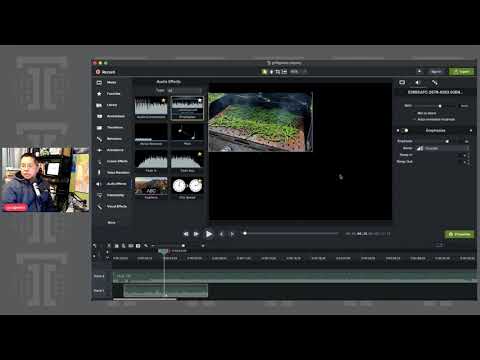Viewport: 480px width, 360px height.
Task: Step forward one frame button
Action: tap(196, 234)
